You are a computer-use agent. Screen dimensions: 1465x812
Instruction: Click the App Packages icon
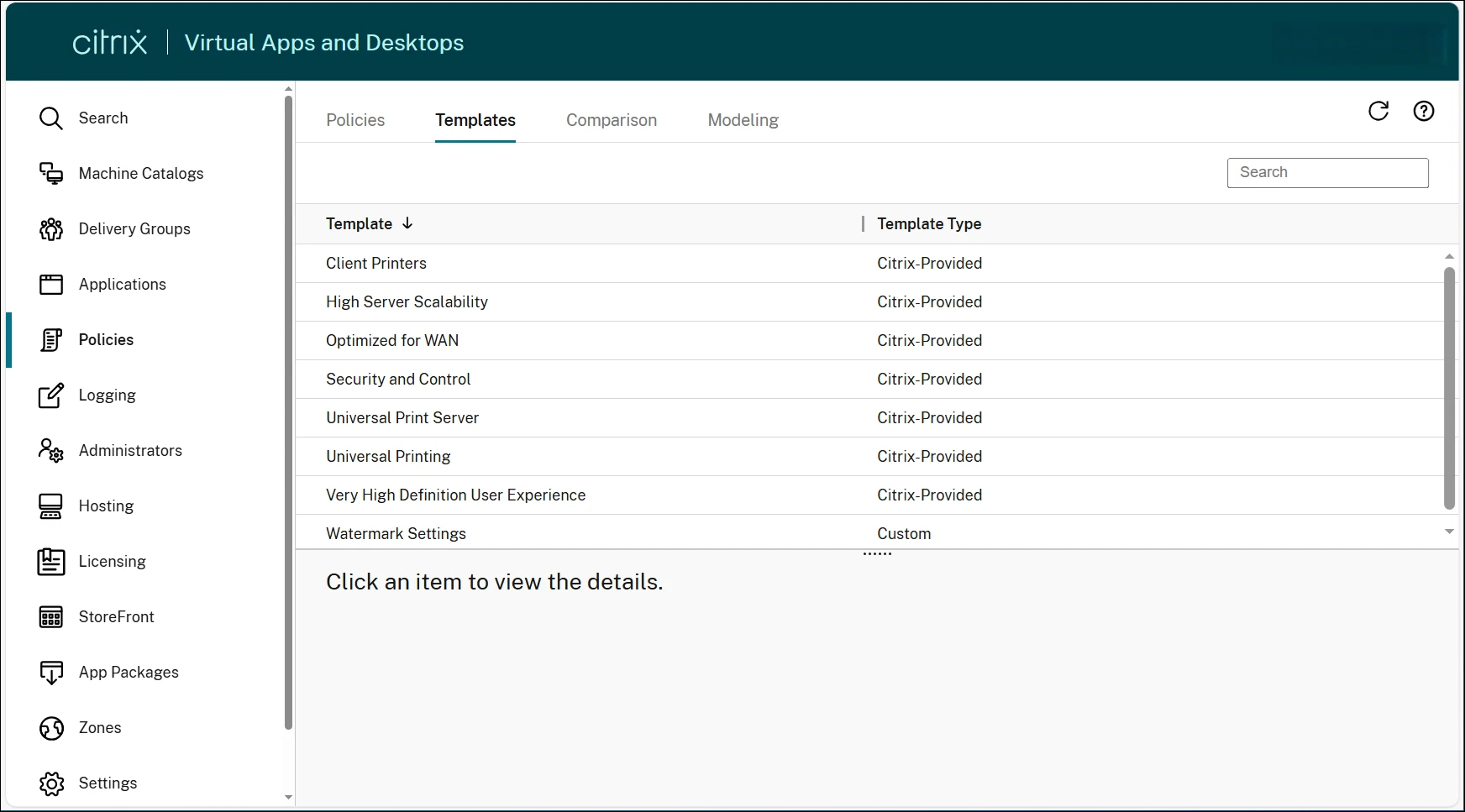point(51,673)
